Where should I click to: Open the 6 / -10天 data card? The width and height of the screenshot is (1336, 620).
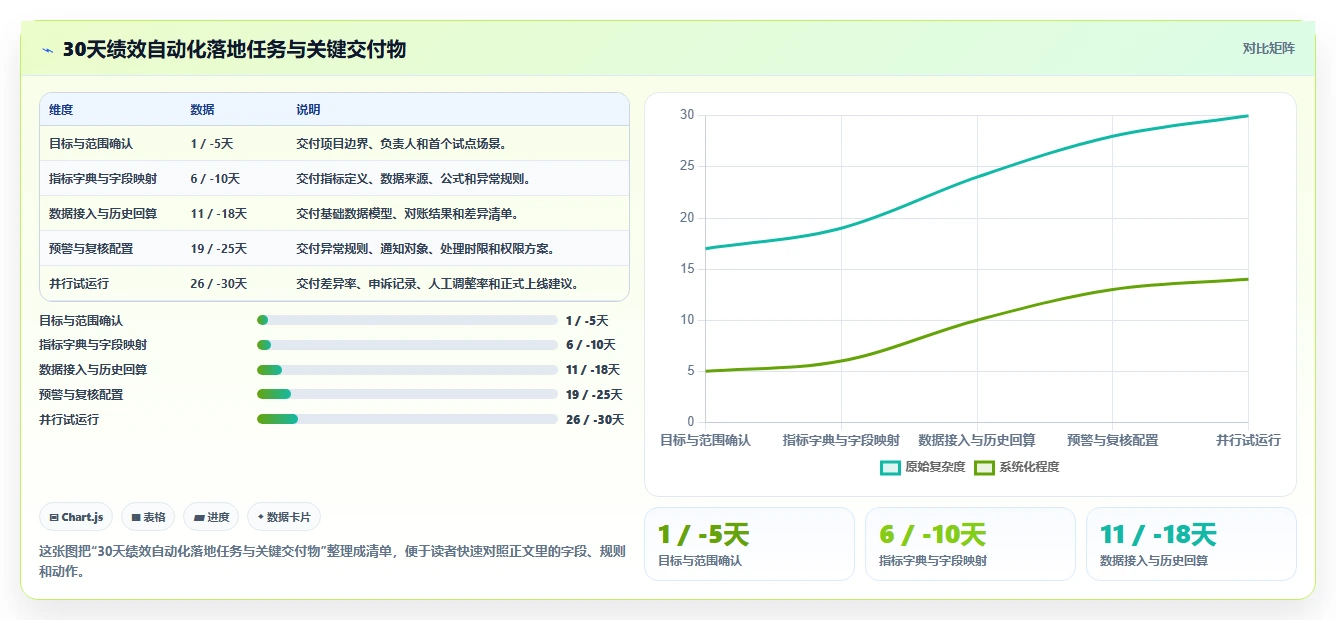coord(970,544)
